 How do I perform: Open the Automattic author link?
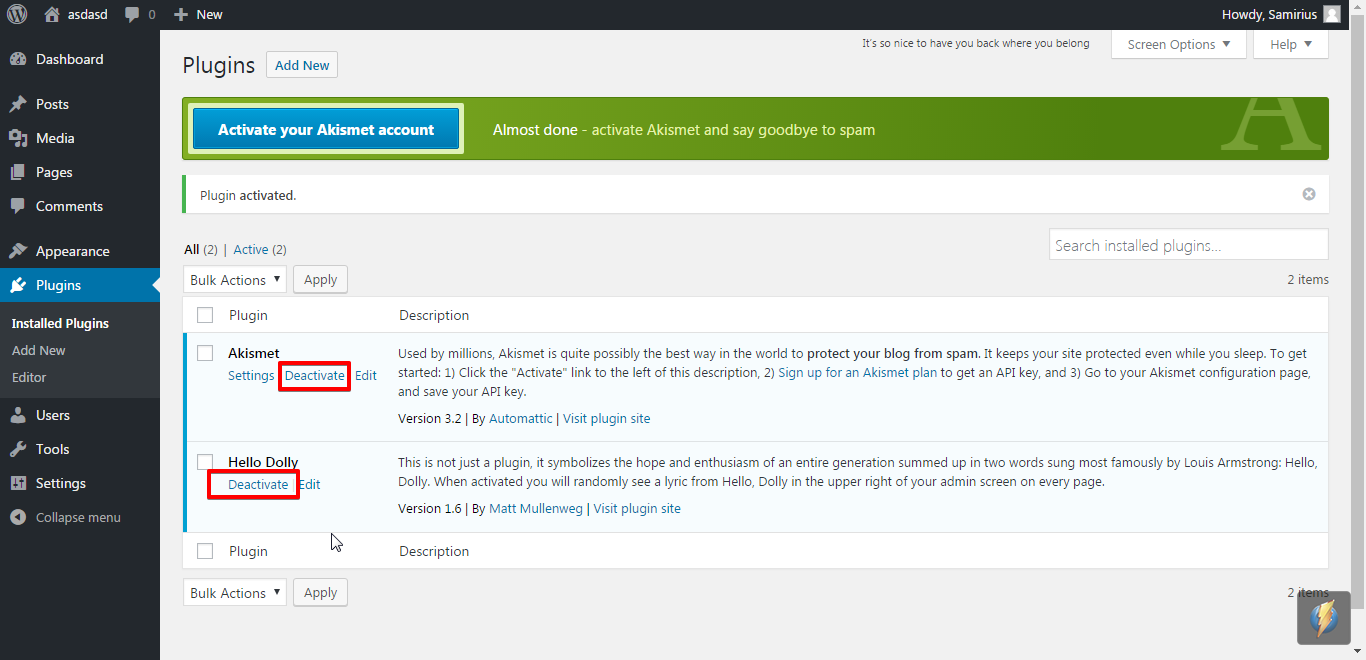(521, 418)
